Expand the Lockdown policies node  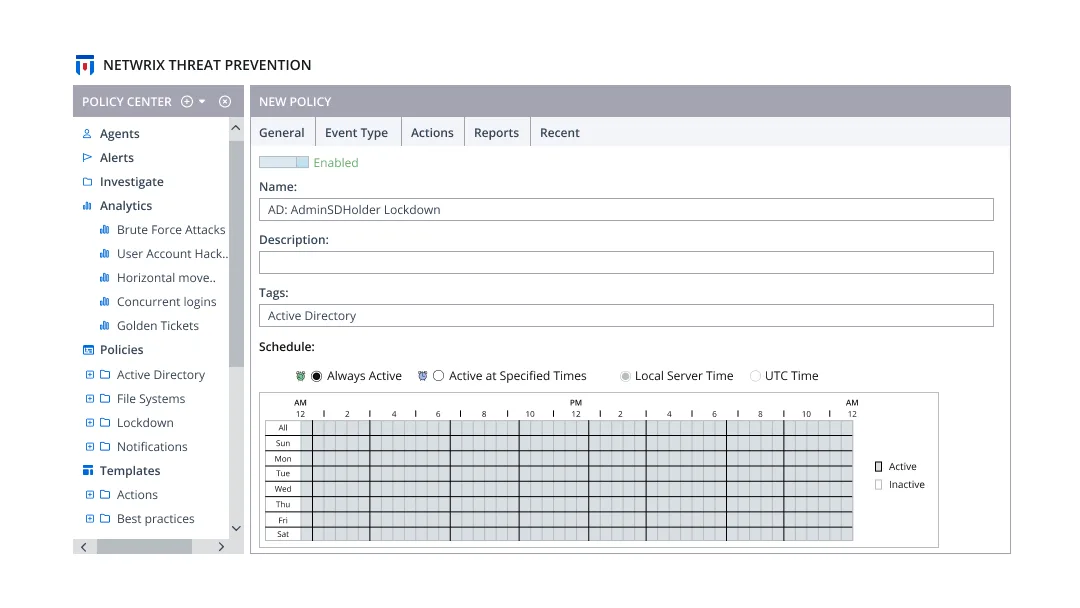90,423
